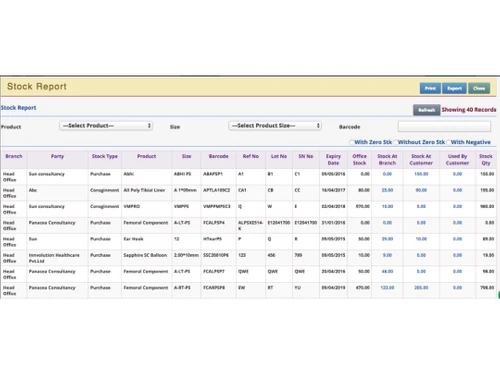Click the Stock Type column header
Screen dimensions: 500x375
[x=105, y=156]
